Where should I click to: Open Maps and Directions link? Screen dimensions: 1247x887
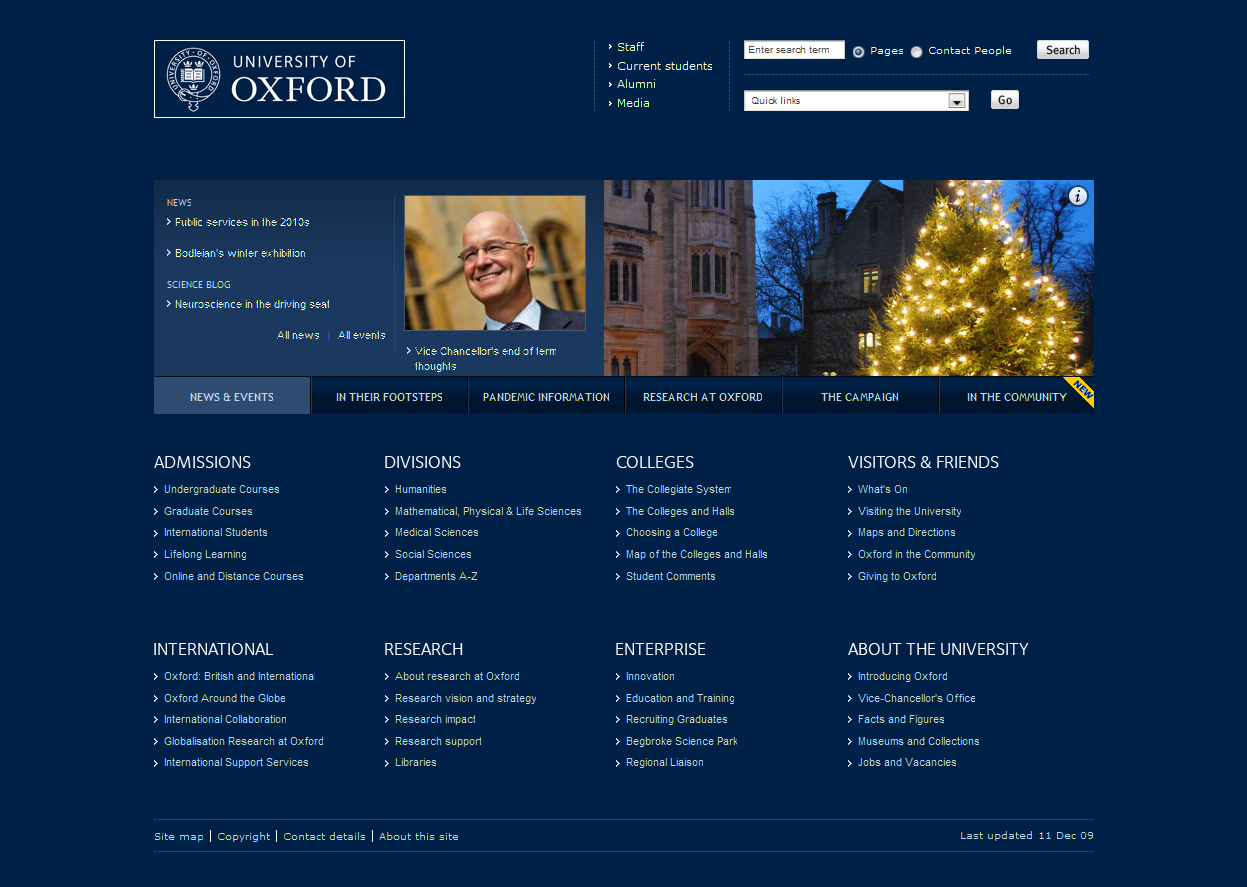(906, 533)
